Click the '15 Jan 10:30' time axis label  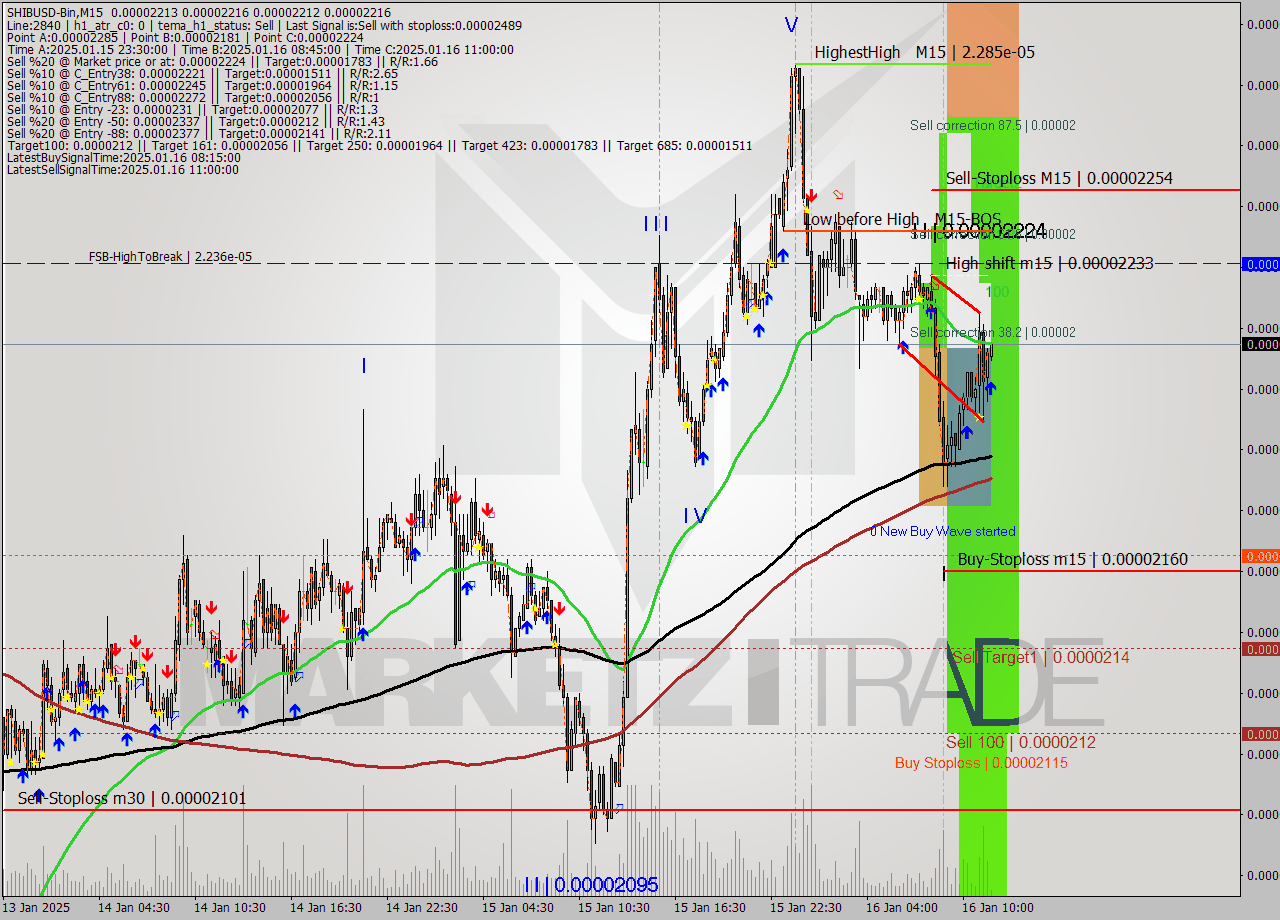pyautogui.click(x=614, y=908)
